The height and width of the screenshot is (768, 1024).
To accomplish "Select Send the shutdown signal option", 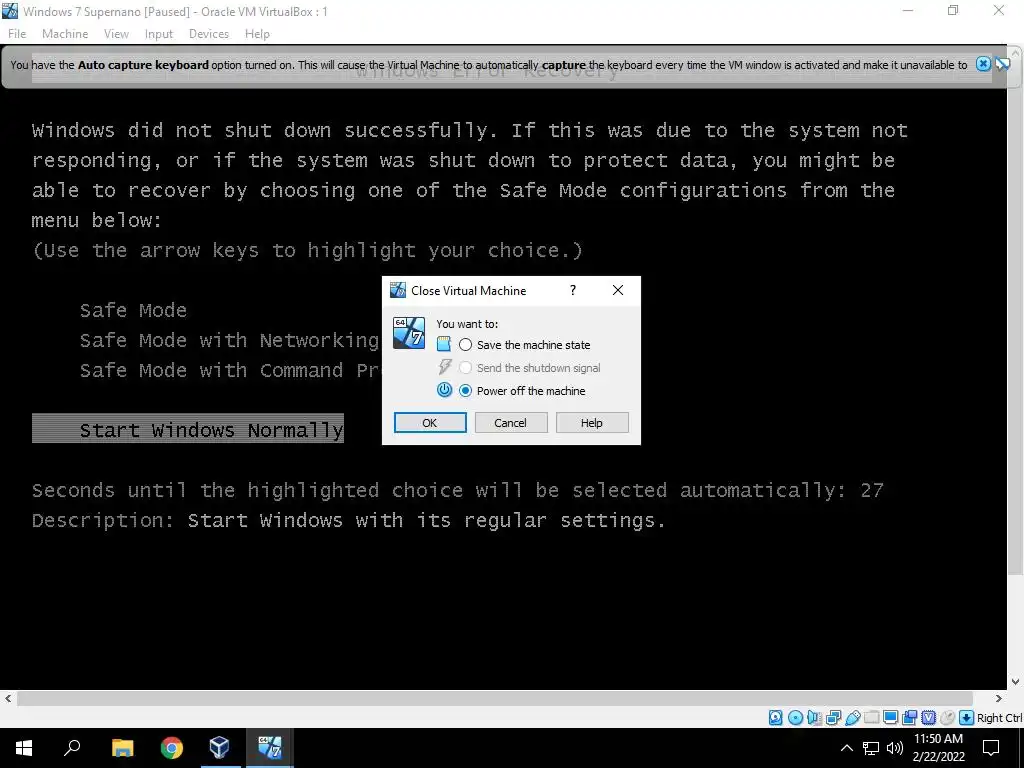I will pyautogui.click(x=530, y=368).
